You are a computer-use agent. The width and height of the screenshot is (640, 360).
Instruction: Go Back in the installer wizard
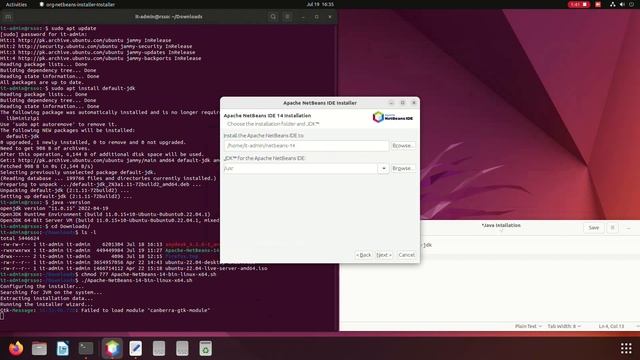tap(364, 255)
